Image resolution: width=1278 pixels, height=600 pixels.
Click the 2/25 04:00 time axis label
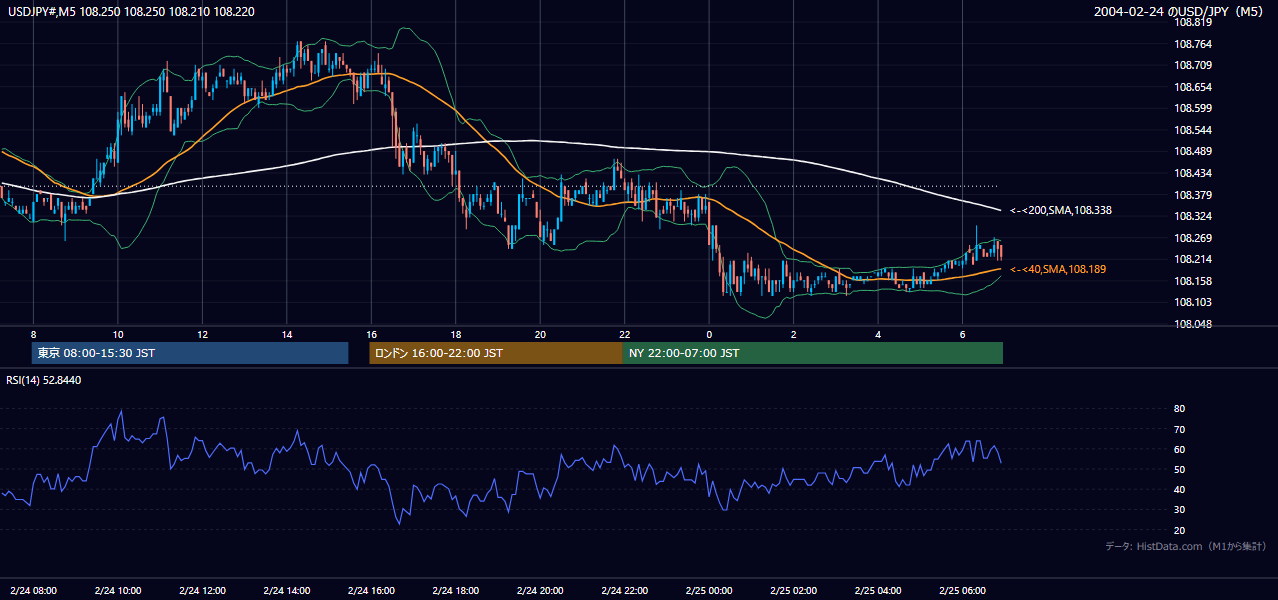[879, 591]
